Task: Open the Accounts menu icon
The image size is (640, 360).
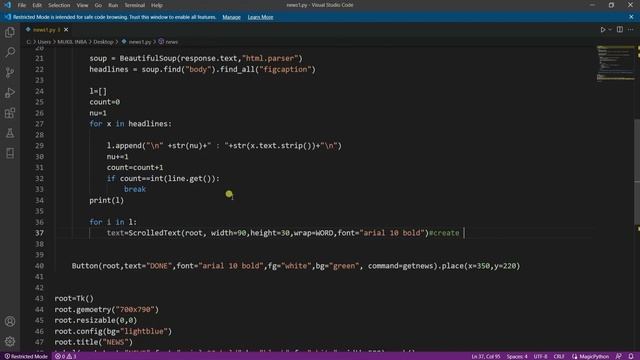Action: [x=10, y=321]
